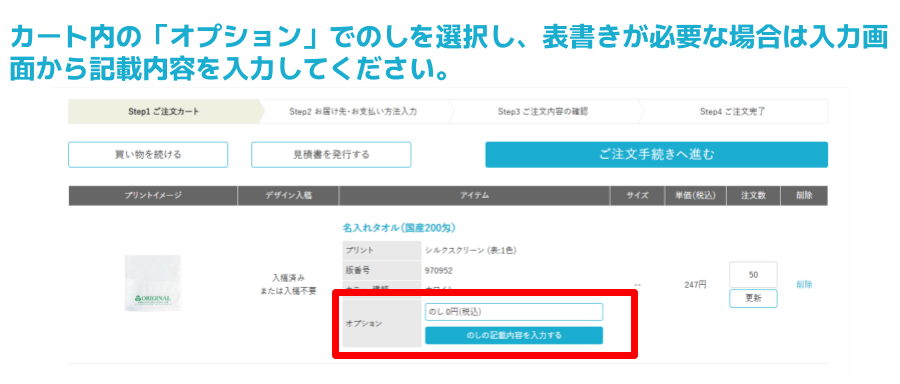Click the プリントイメージ column header

(x=153, y=196)
